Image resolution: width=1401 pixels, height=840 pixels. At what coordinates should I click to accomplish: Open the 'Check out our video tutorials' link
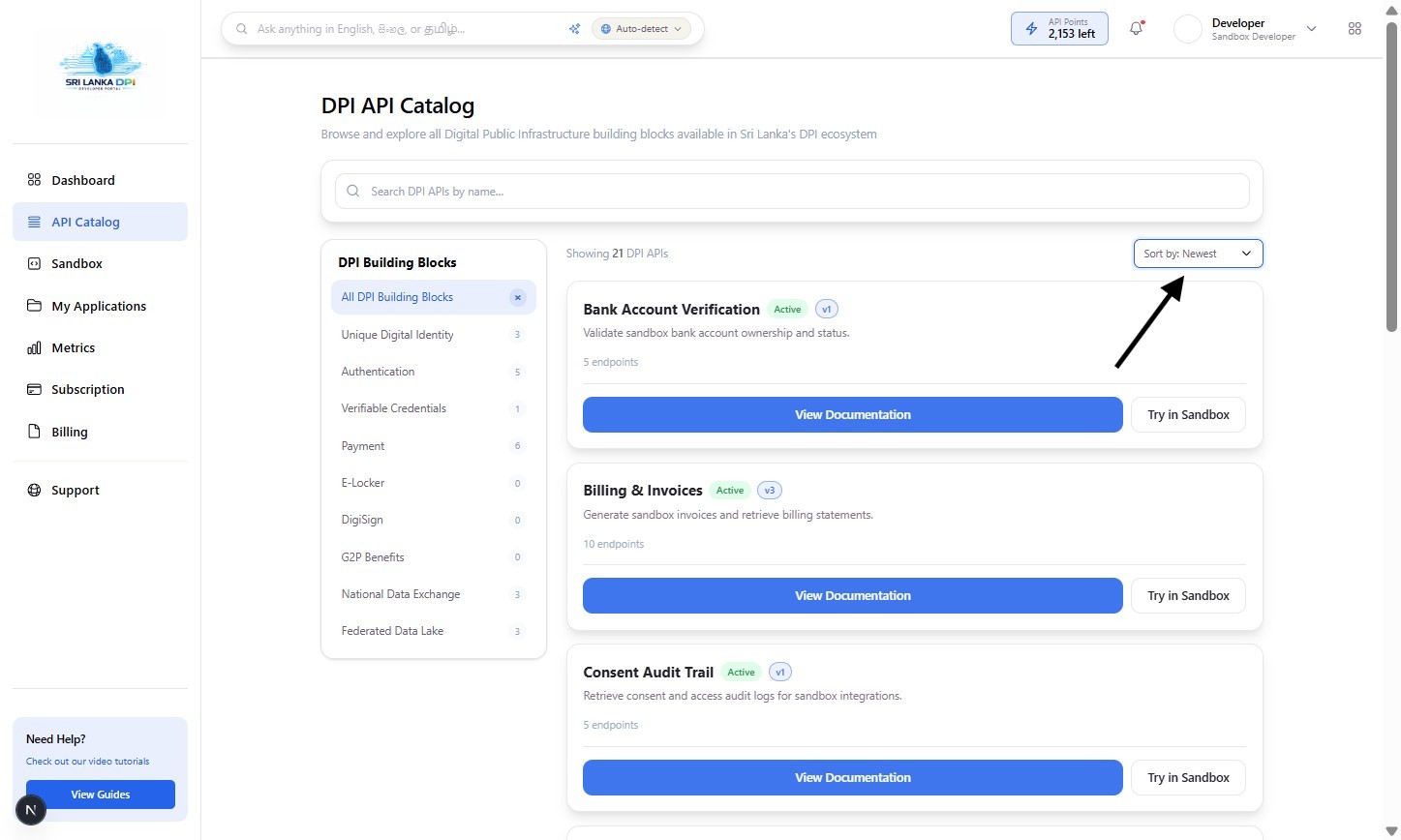[88, 762]
